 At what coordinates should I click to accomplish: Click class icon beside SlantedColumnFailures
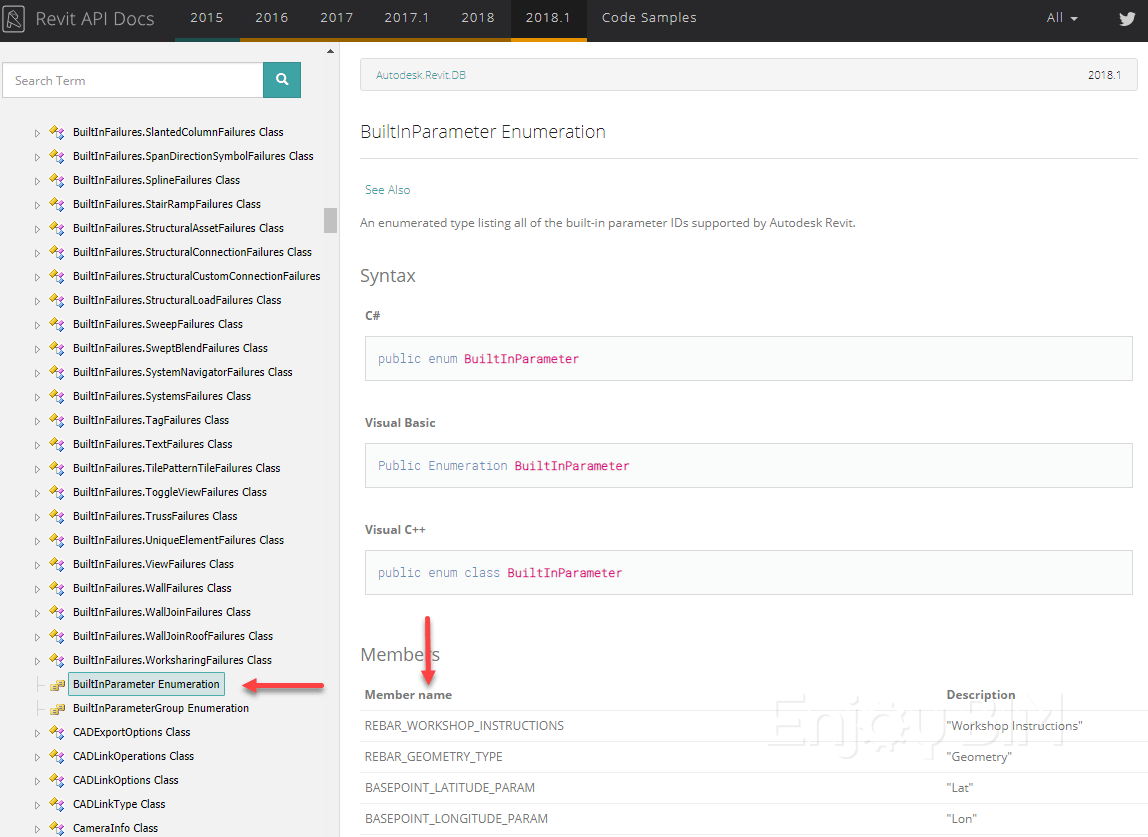click(x=57, y=133)
